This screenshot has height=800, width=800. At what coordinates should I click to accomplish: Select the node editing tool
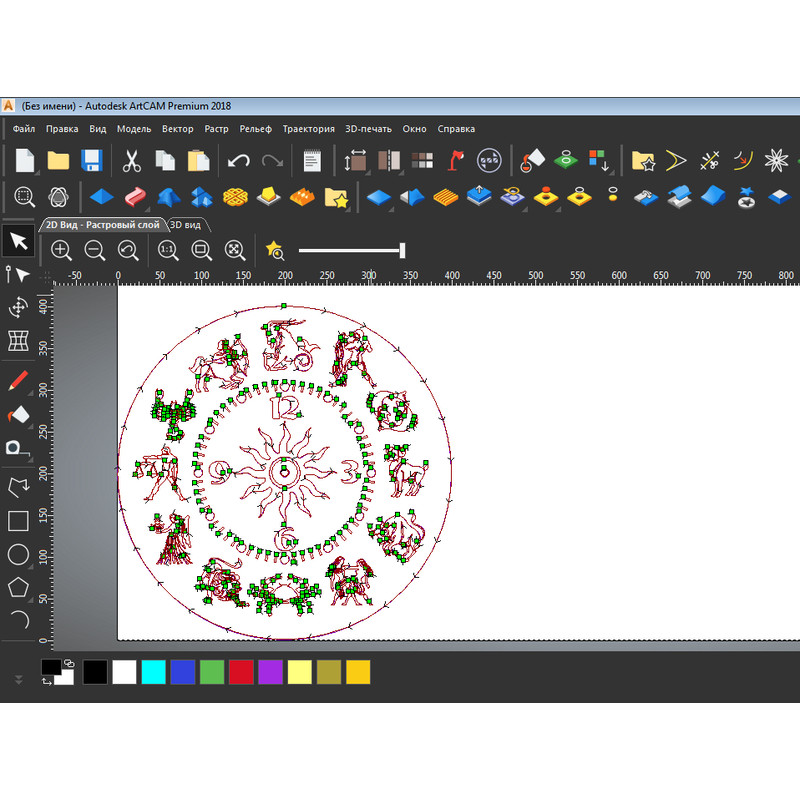(16, 276)
